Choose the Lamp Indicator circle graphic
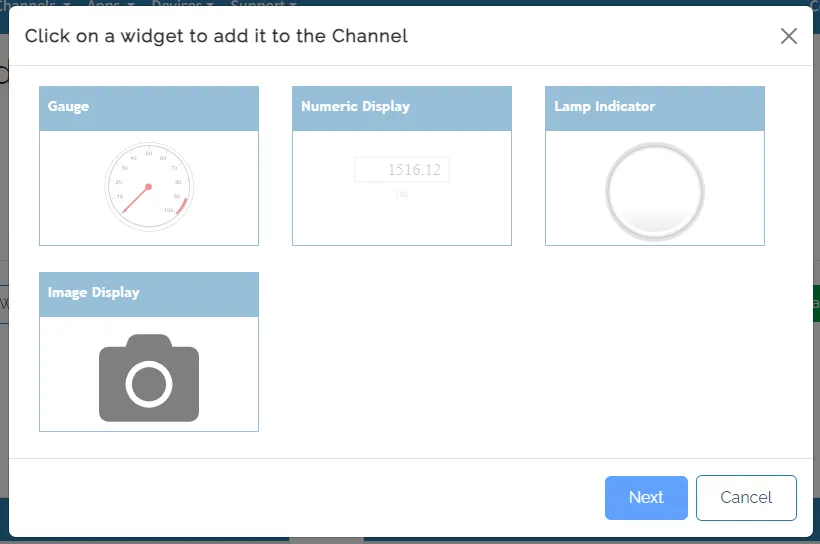 [x=655, y=191]
